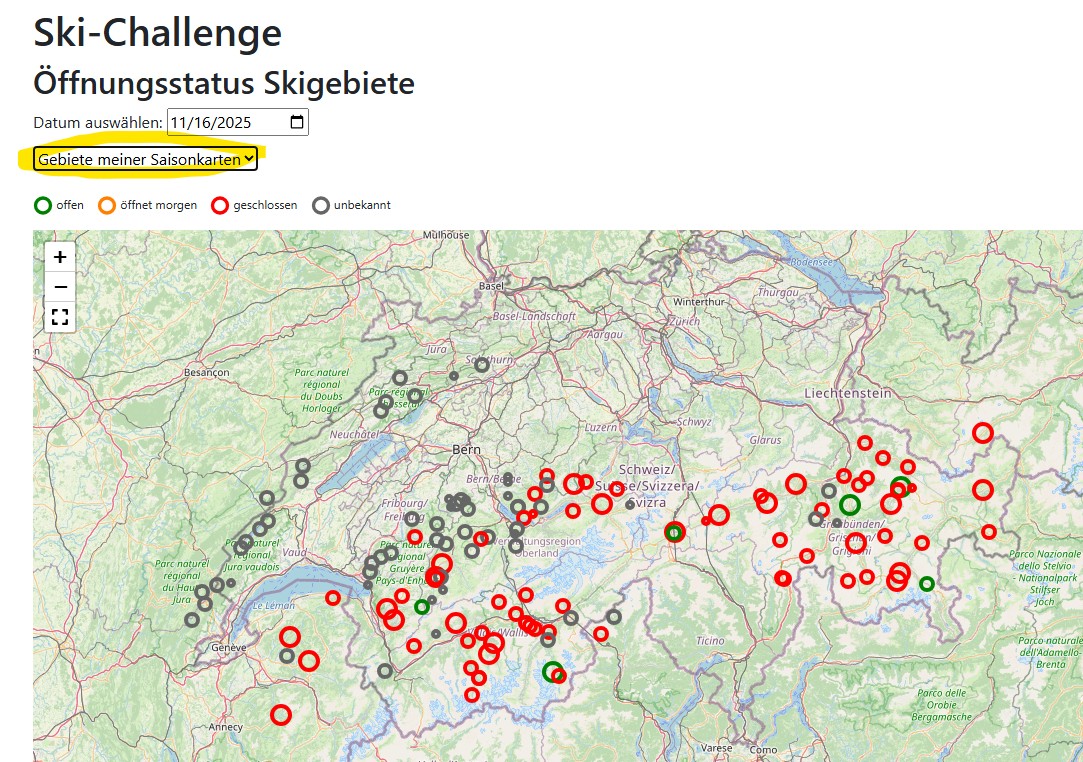This screenshot has width=1083, height=762.
Task: Open the calendar picker in date field
Action: click(297, 123)
